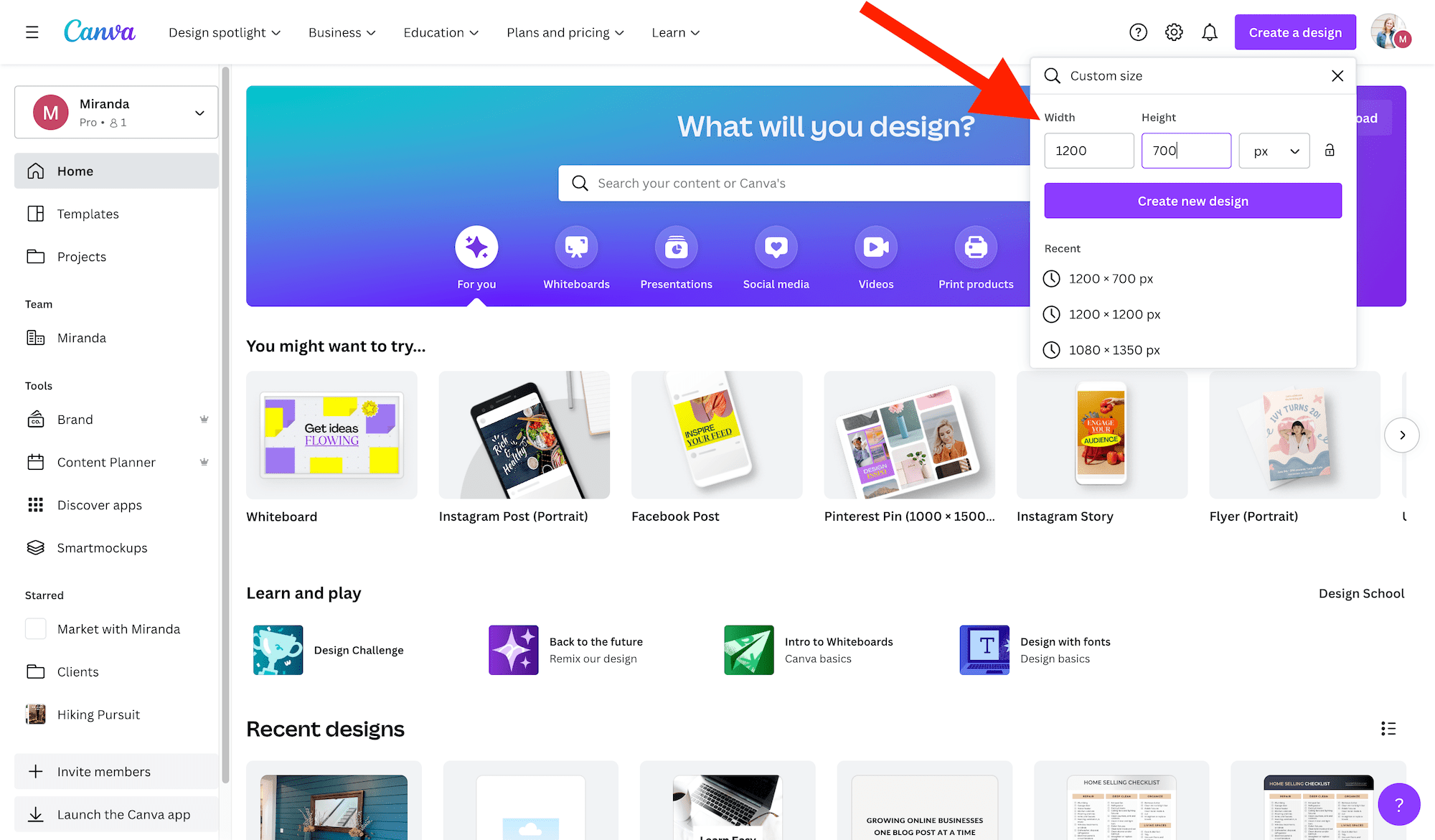Click the Height input field
1435x840 pixels.
tap(1186, 151)
